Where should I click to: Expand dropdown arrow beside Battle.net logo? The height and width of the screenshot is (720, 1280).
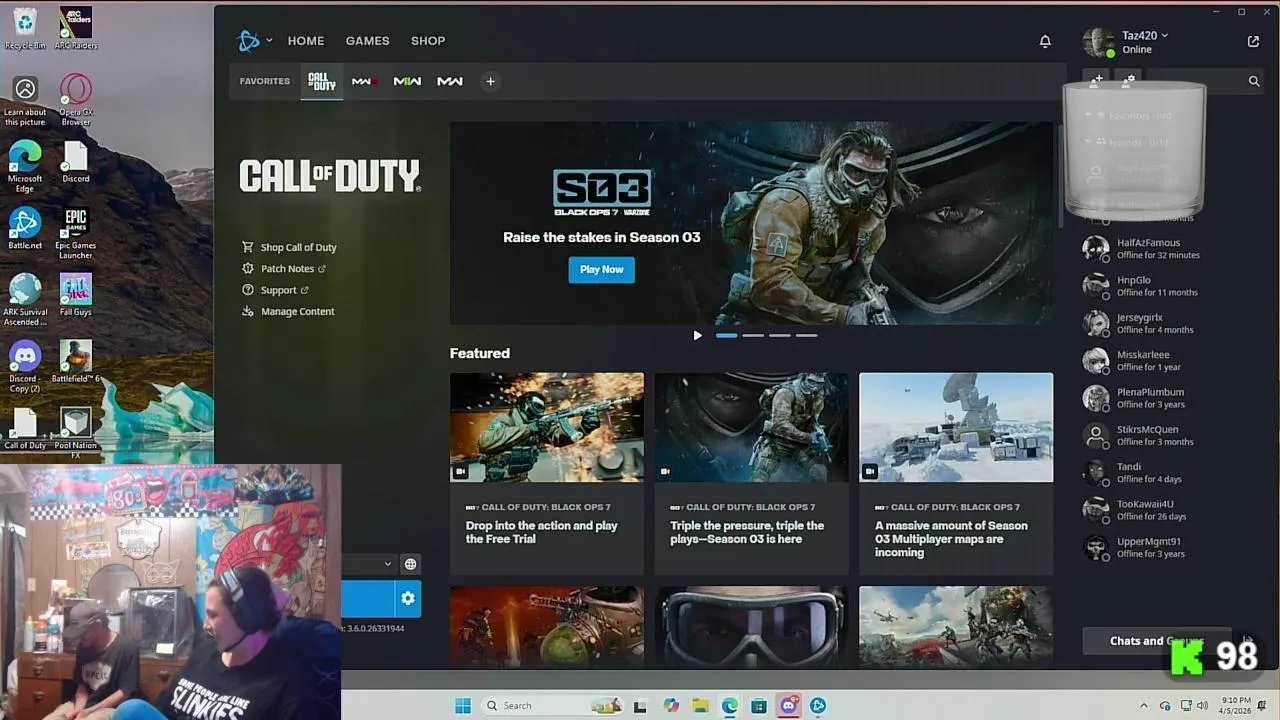(269, 41)
